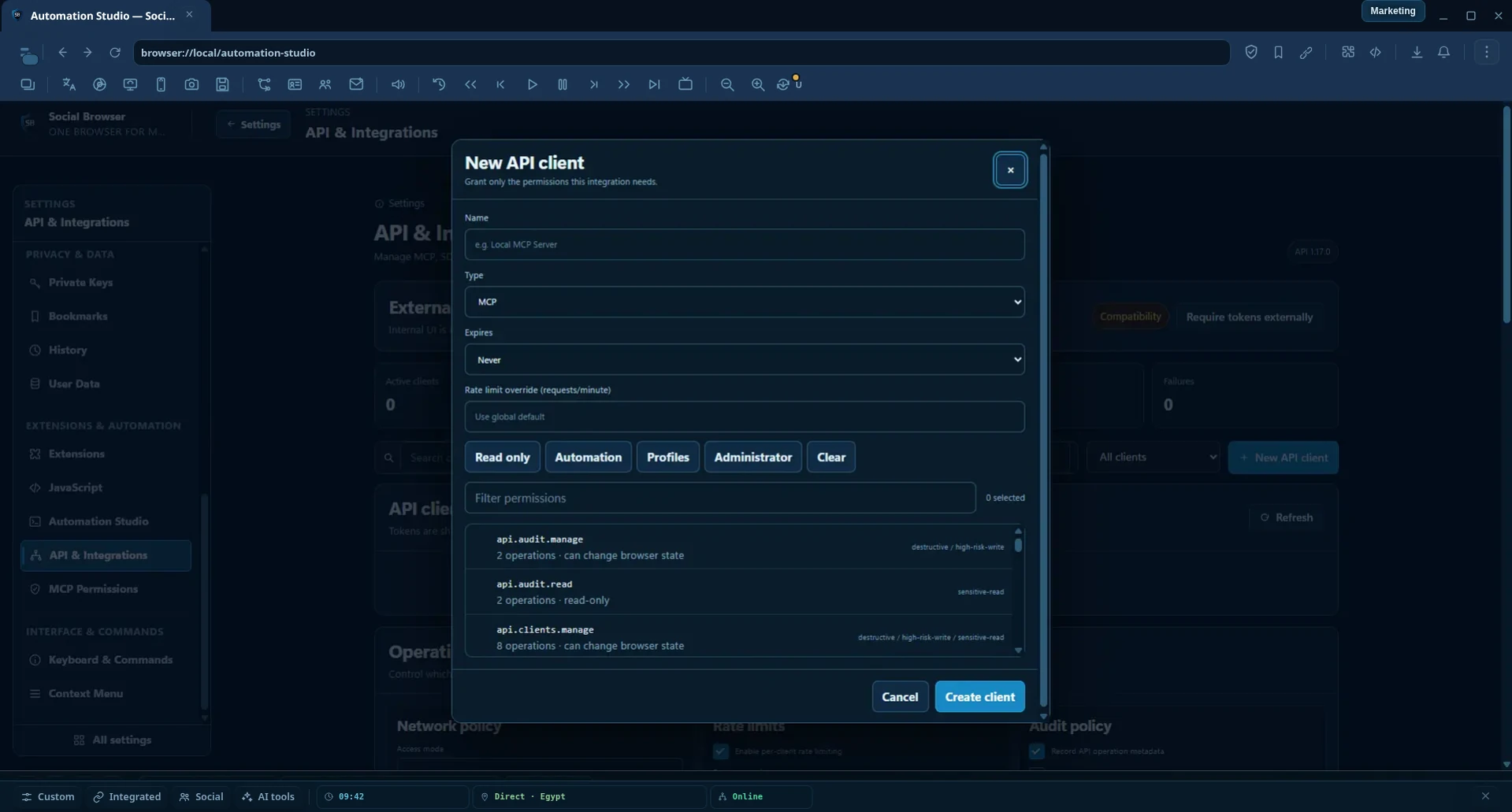Screen dimensions: 1512x812
Task: Click the Filter permissions search box
Action: (720, 498)
